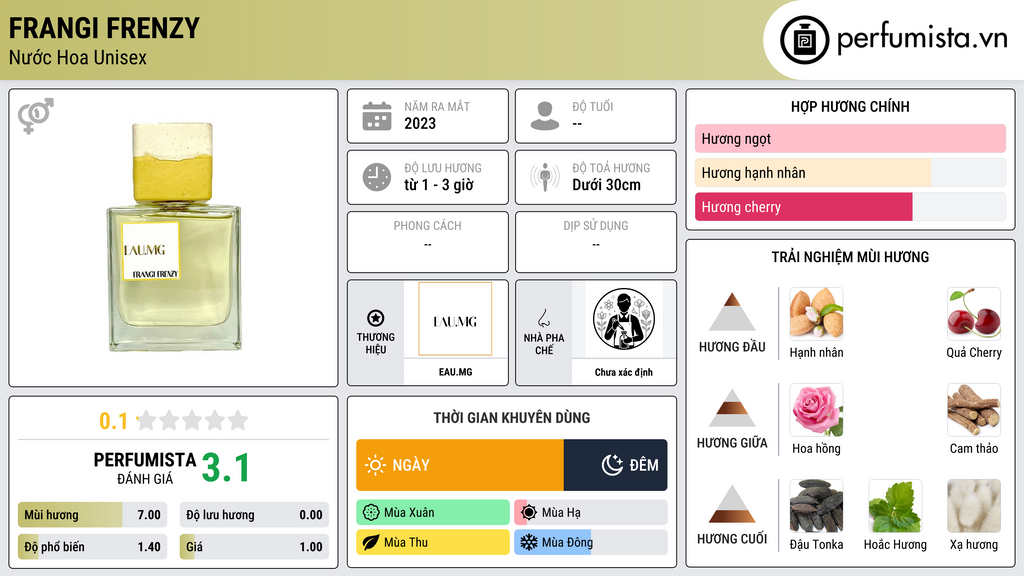The image size is (1024, 576).
Task: Click the Frangi Frenzy bottle product image
Action: (x=174, y=237)
